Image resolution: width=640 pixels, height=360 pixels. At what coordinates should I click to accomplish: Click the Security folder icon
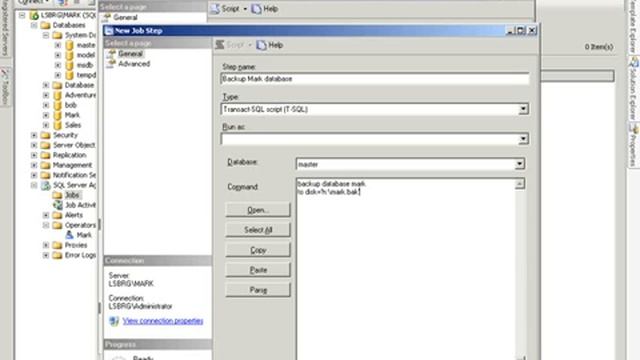46,135
